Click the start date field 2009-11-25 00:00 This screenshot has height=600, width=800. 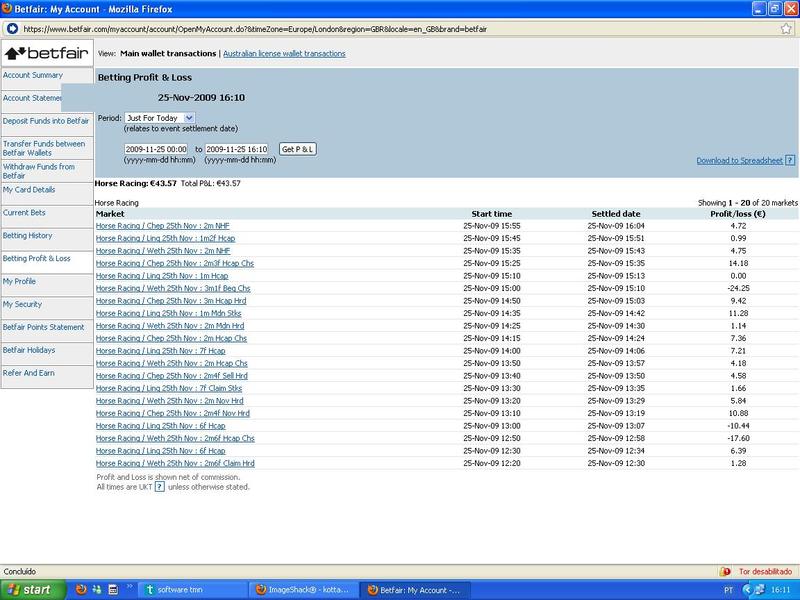[156, 149]
